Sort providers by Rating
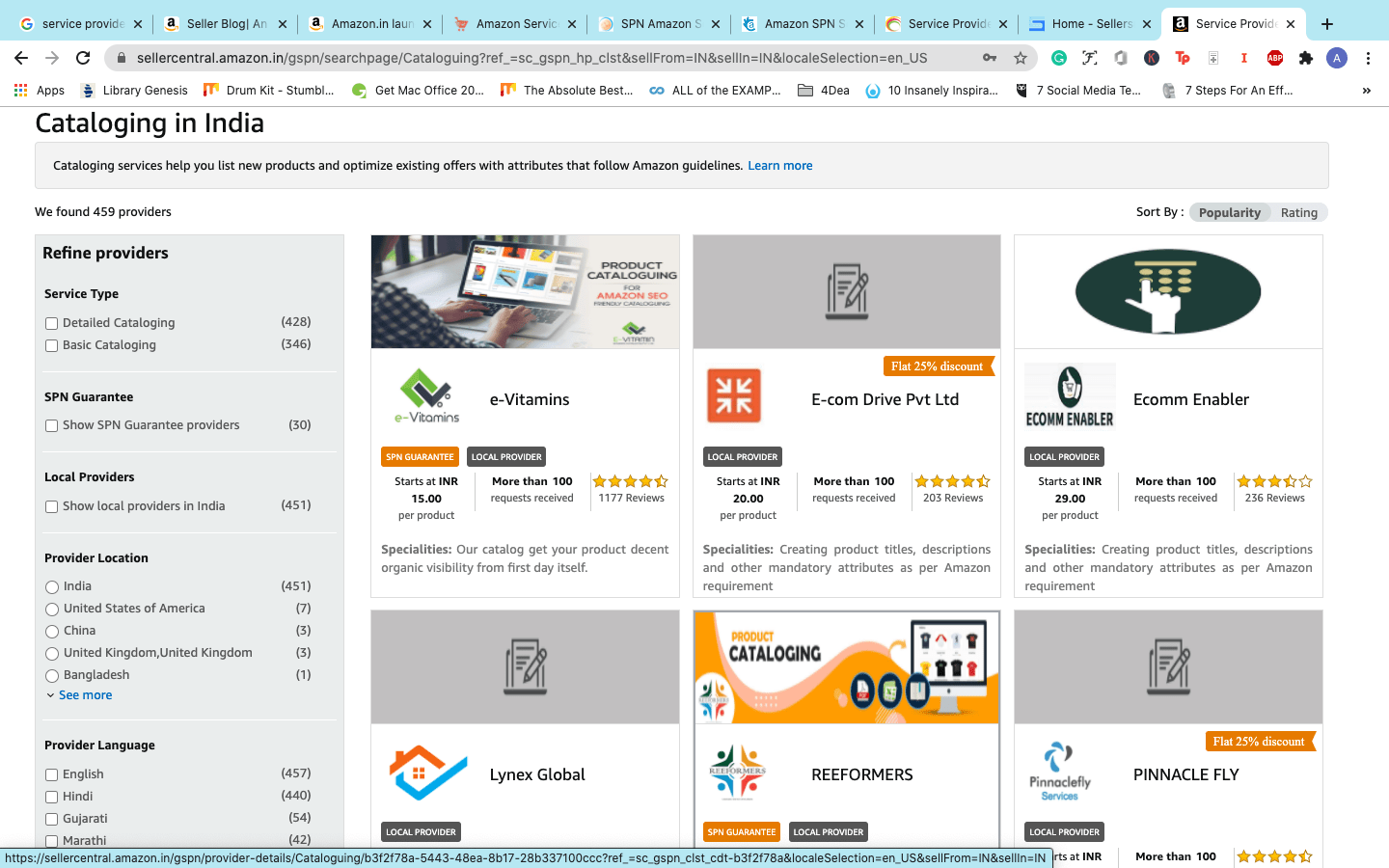 tap(1299, 212)
